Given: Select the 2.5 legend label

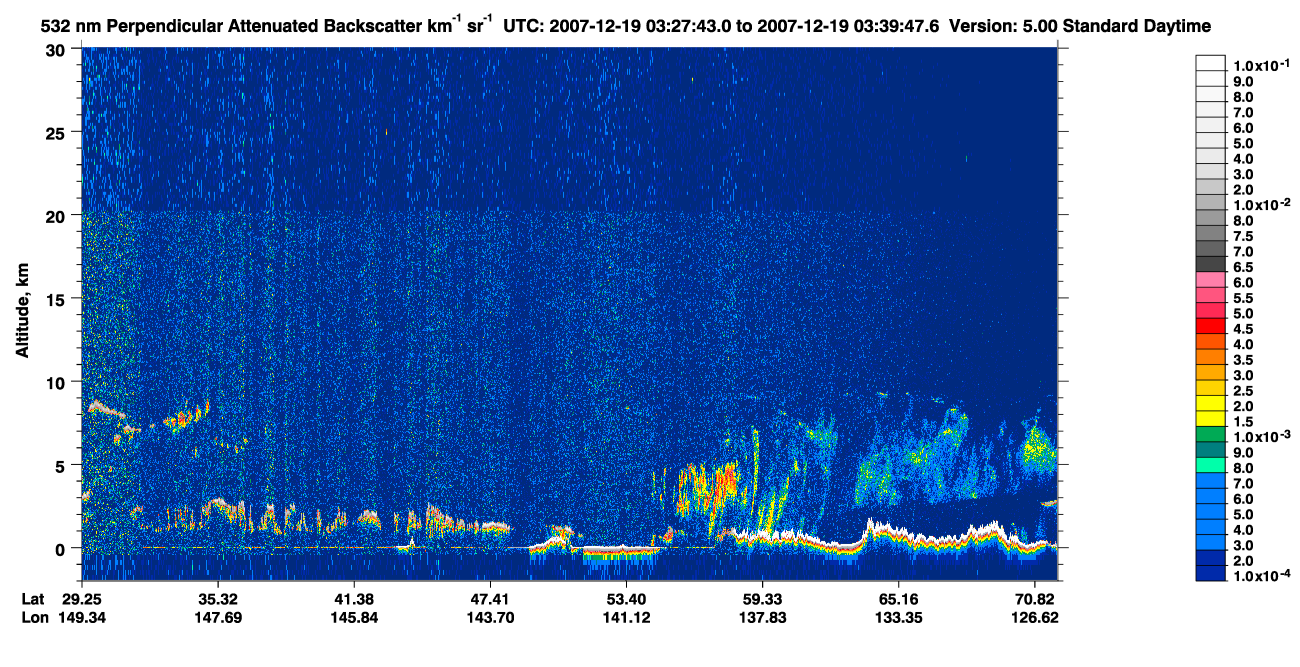Looking at the screenshot, I should [x=1243, y=390].
